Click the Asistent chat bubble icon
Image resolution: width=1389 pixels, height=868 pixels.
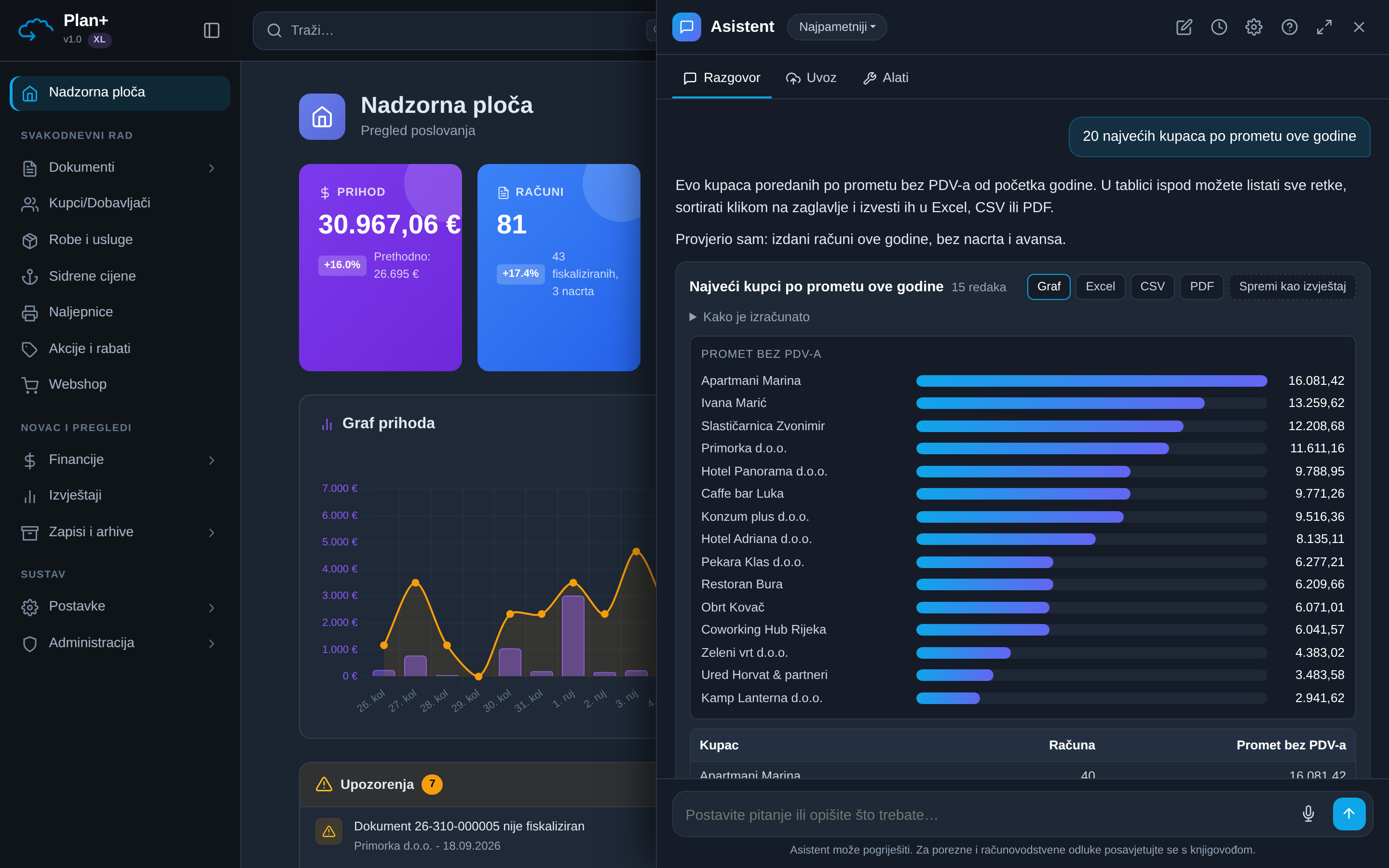pyautogui.click(x=686, y=27)
